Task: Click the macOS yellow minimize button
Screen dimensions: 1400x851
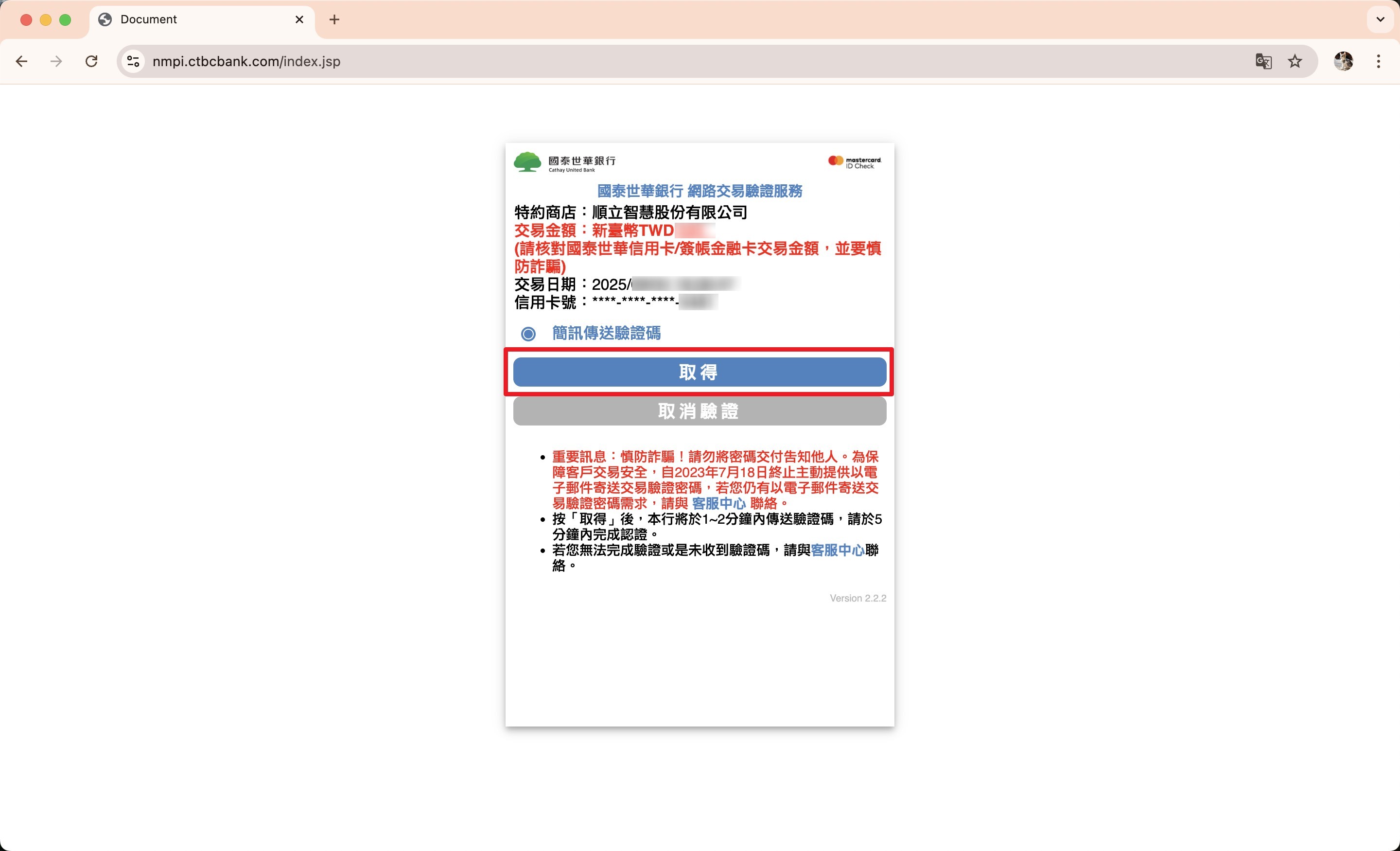Action: coord(46,20)
